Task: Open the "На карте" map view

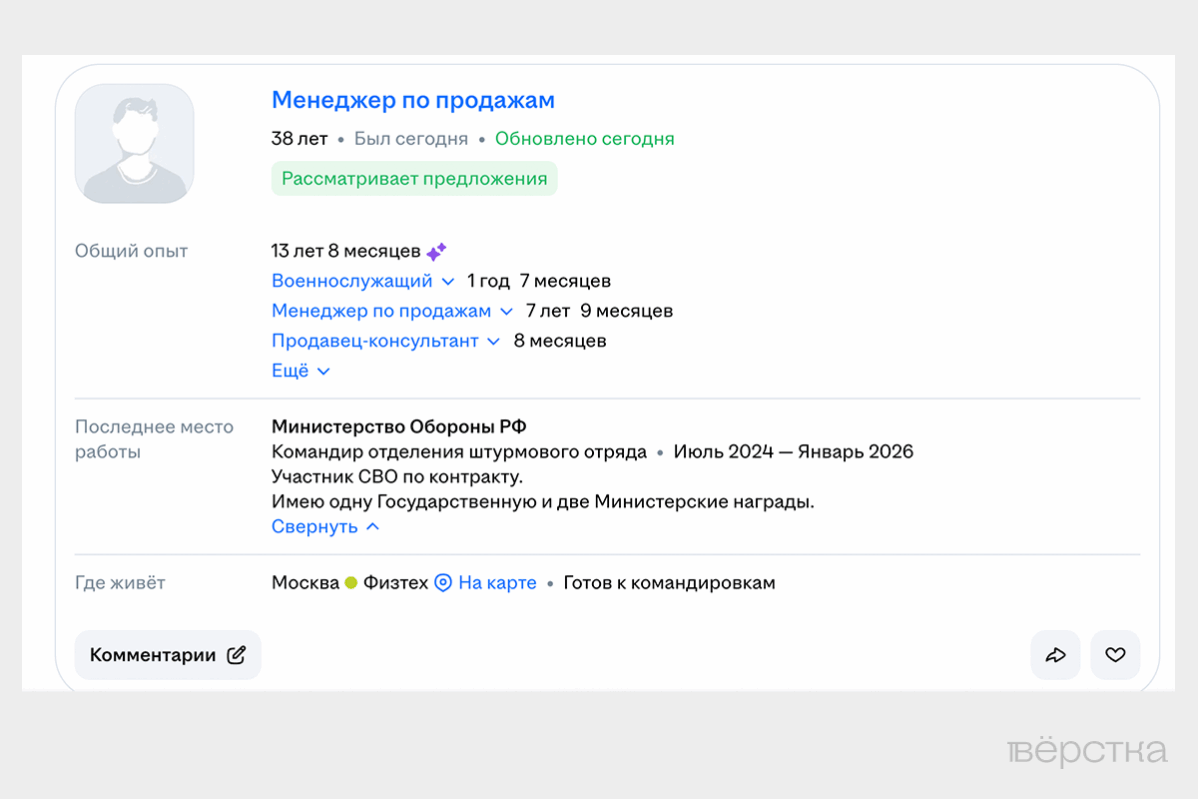Action: [x=498, y=583]
